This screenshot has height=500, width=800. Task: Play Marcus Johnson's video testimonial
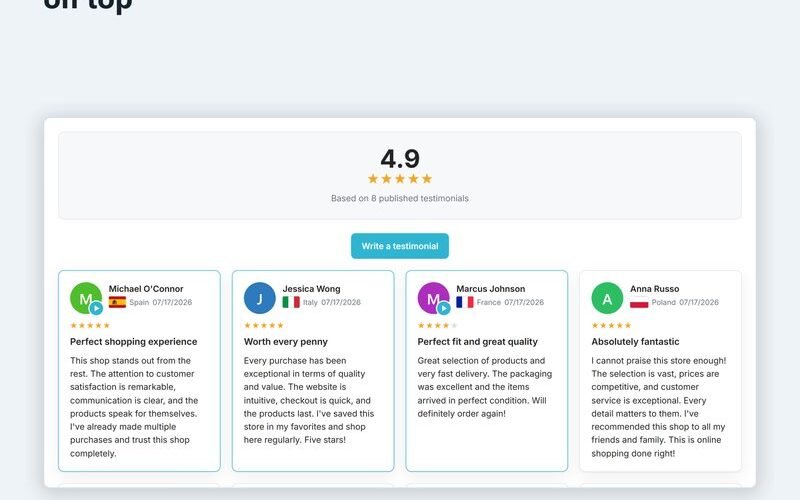[x=444, y=308]
